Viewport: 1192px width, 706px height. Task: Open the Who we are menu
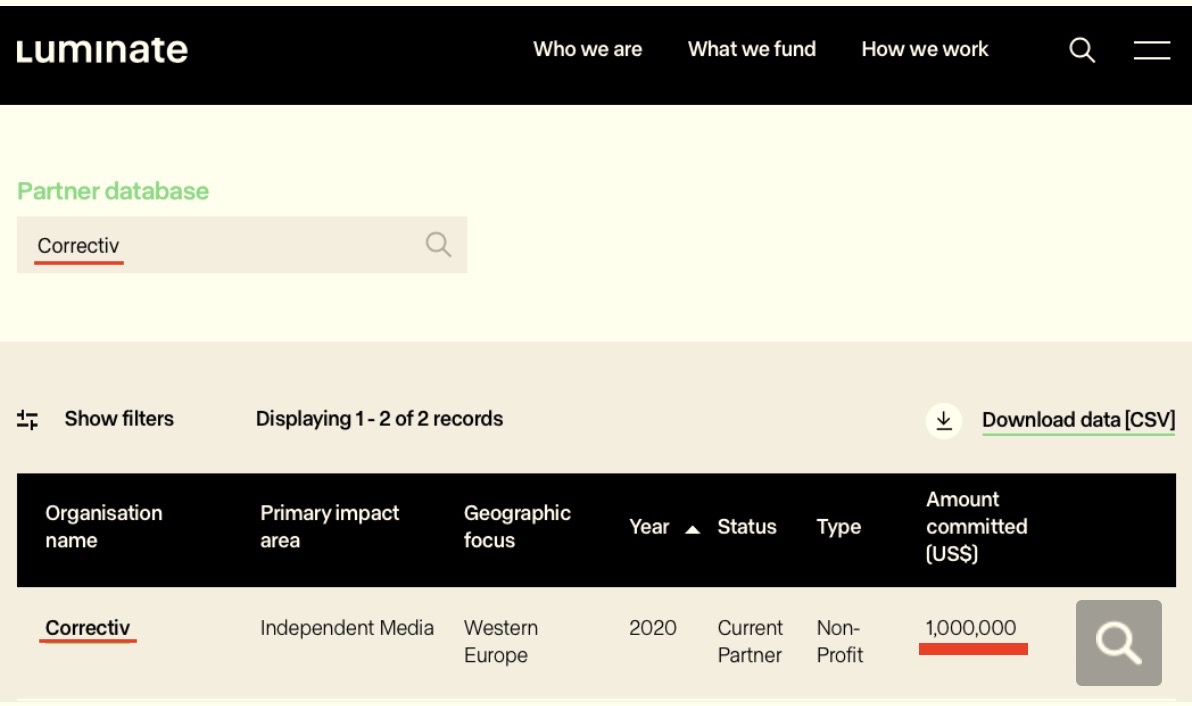coord(588,49)
